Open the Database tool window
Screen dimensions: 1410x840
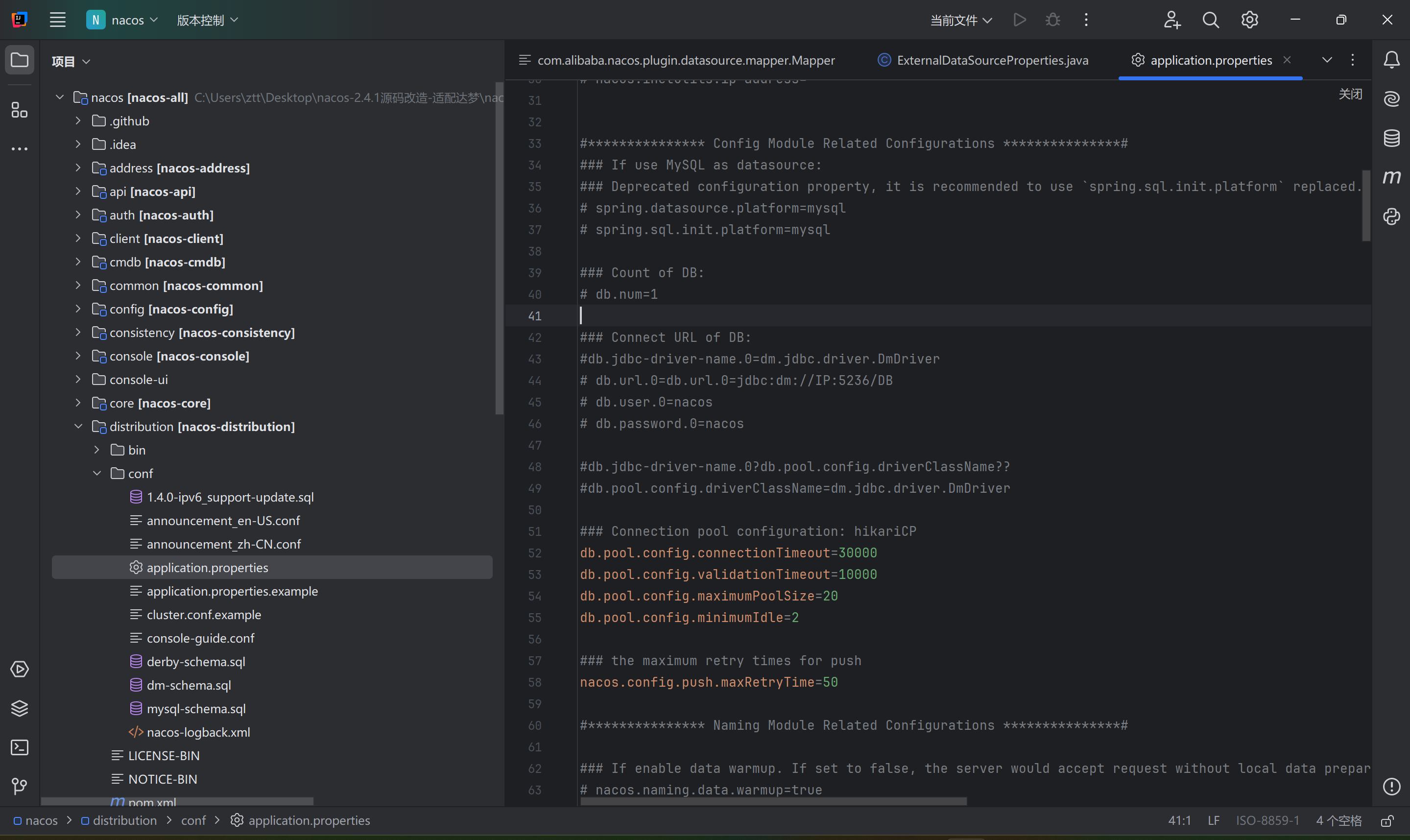point(1391,138)
